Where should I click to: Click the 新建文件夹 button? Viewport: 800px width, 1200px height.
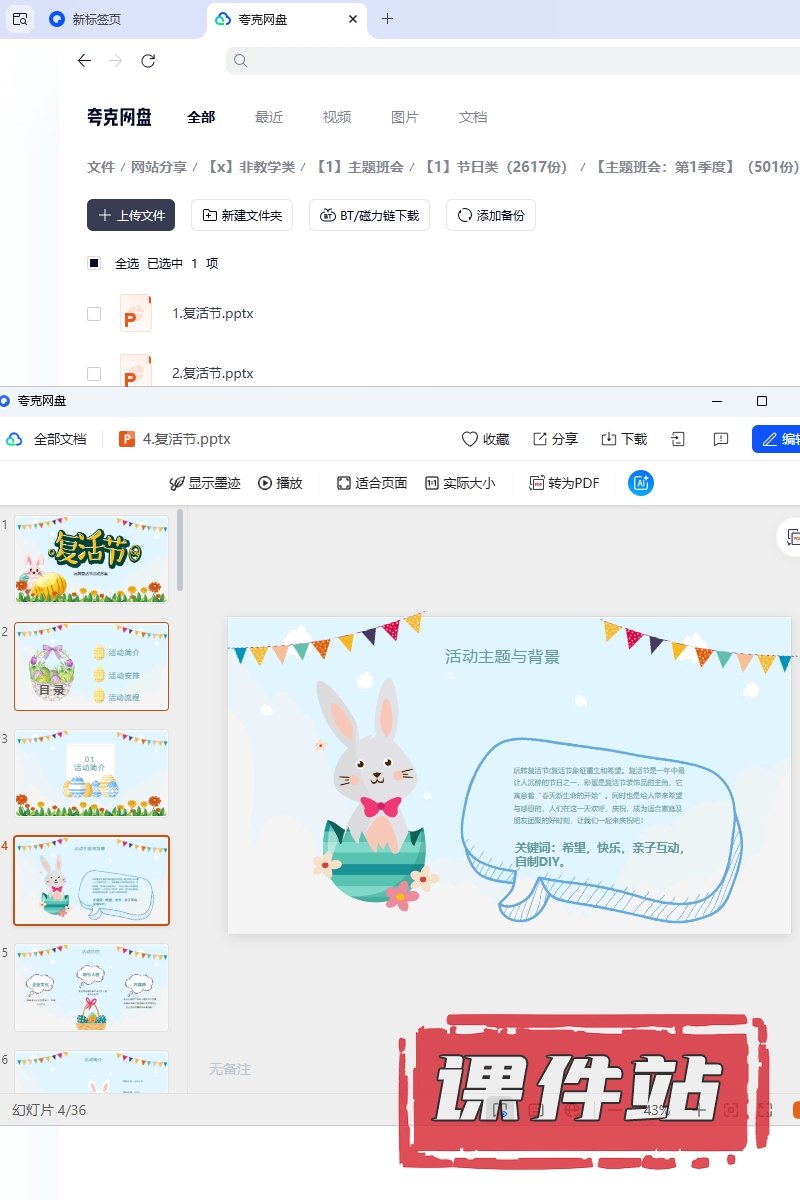click(x=242, y=215)
